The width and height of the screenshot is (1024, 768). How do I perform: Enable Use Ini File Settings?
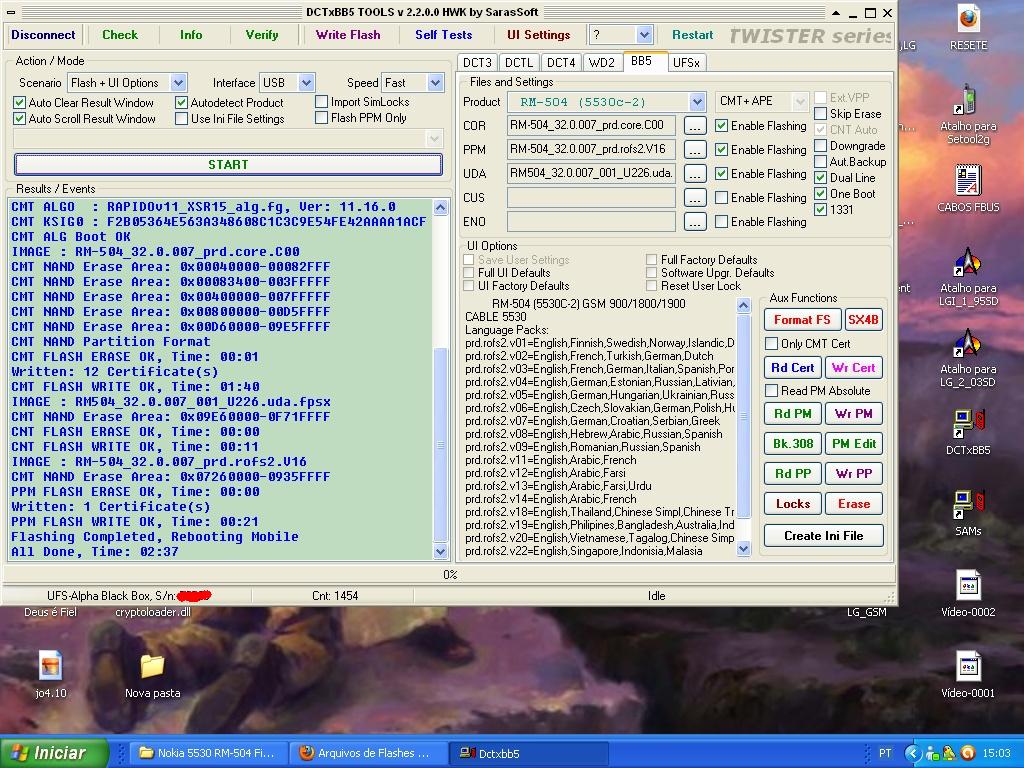tap(182, 119)
